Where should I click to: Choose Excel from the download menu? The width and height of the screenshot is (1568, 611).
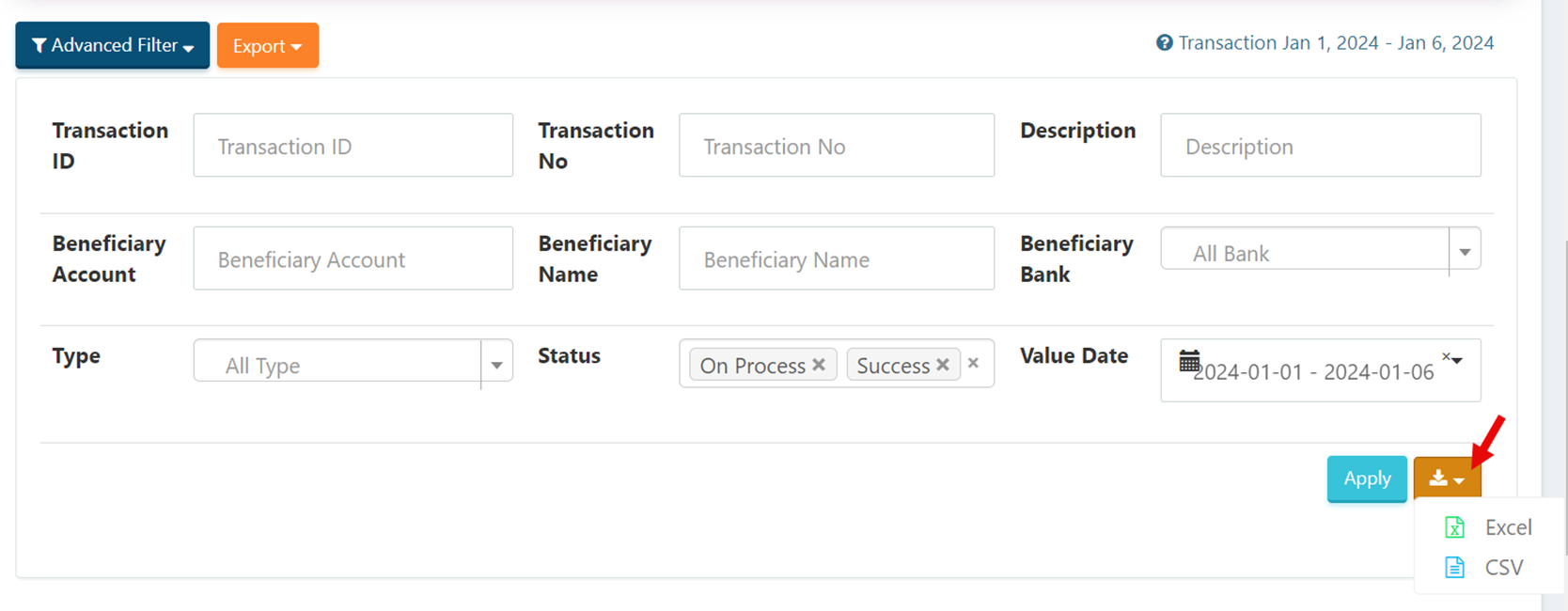tap(1508, 527)
